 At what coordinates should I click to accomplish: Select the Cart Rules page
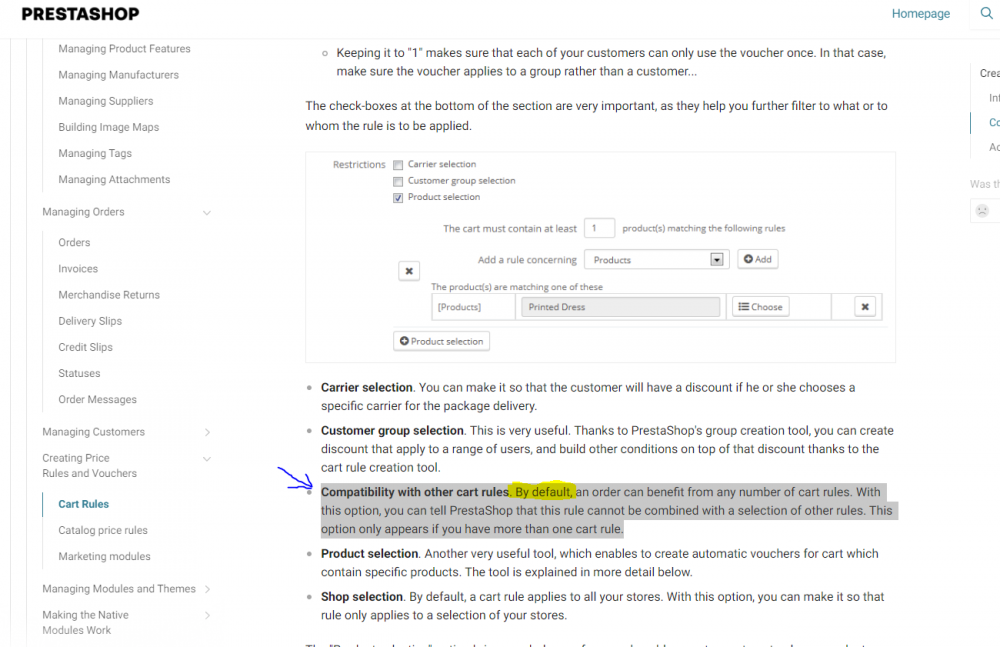pos(84,504)
